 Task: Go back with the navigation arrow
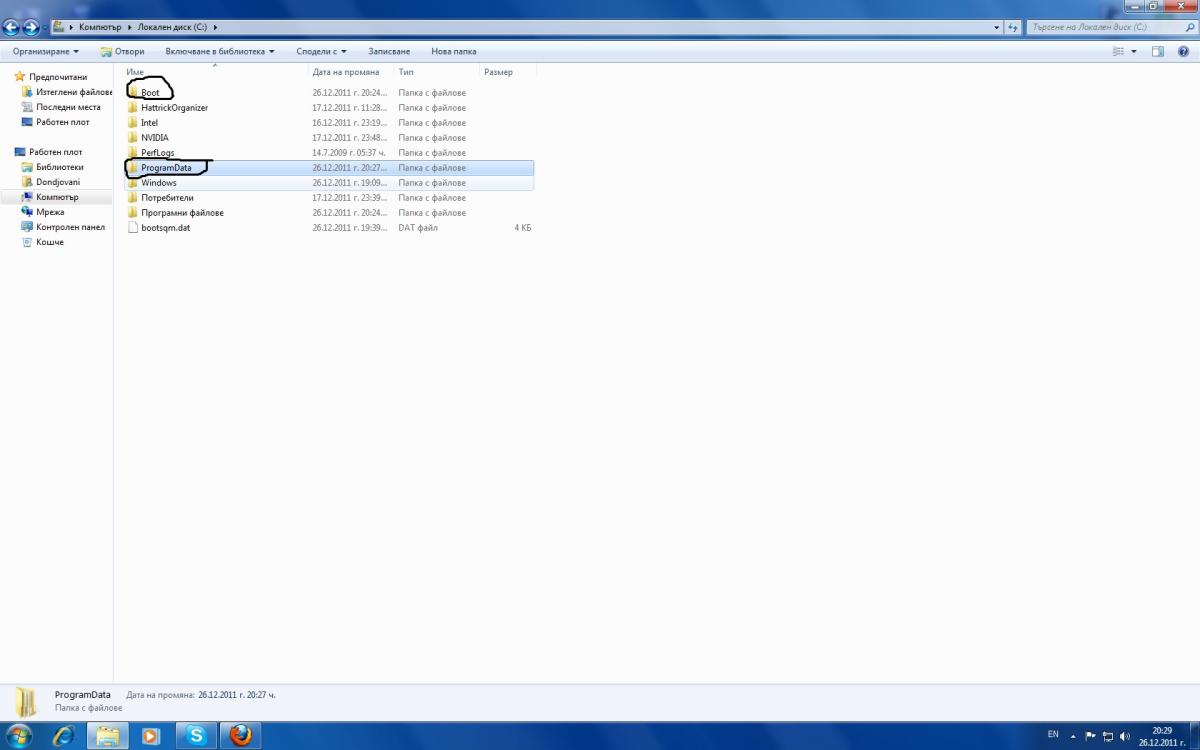tap(12, 28)
